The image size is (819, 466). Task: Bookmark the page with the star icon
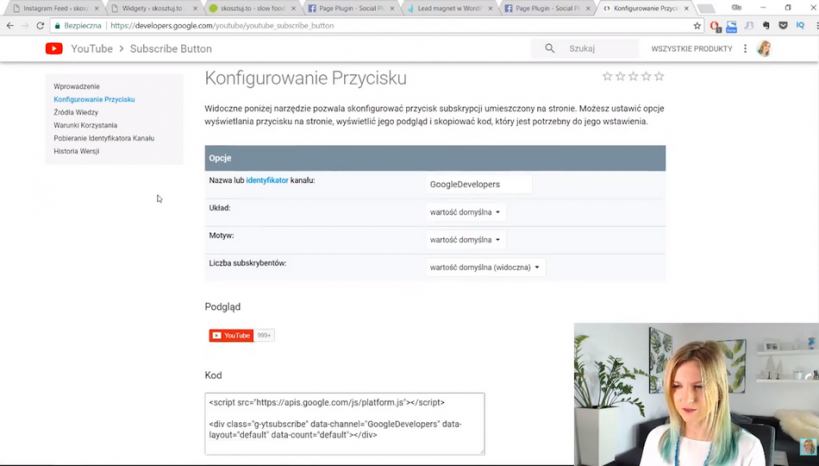[697, 26]
